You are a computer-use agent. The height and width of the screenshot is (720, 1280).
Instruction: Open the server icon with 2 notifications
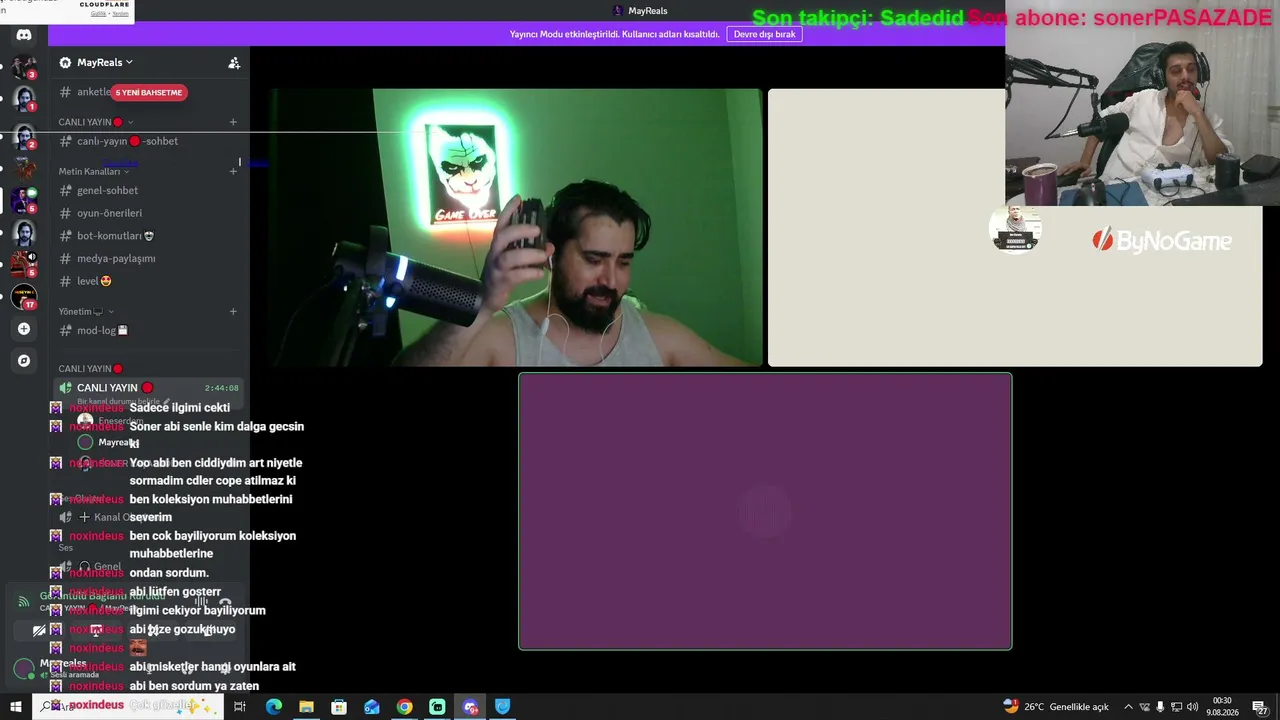pyautogui.click(x=24, y=137)
